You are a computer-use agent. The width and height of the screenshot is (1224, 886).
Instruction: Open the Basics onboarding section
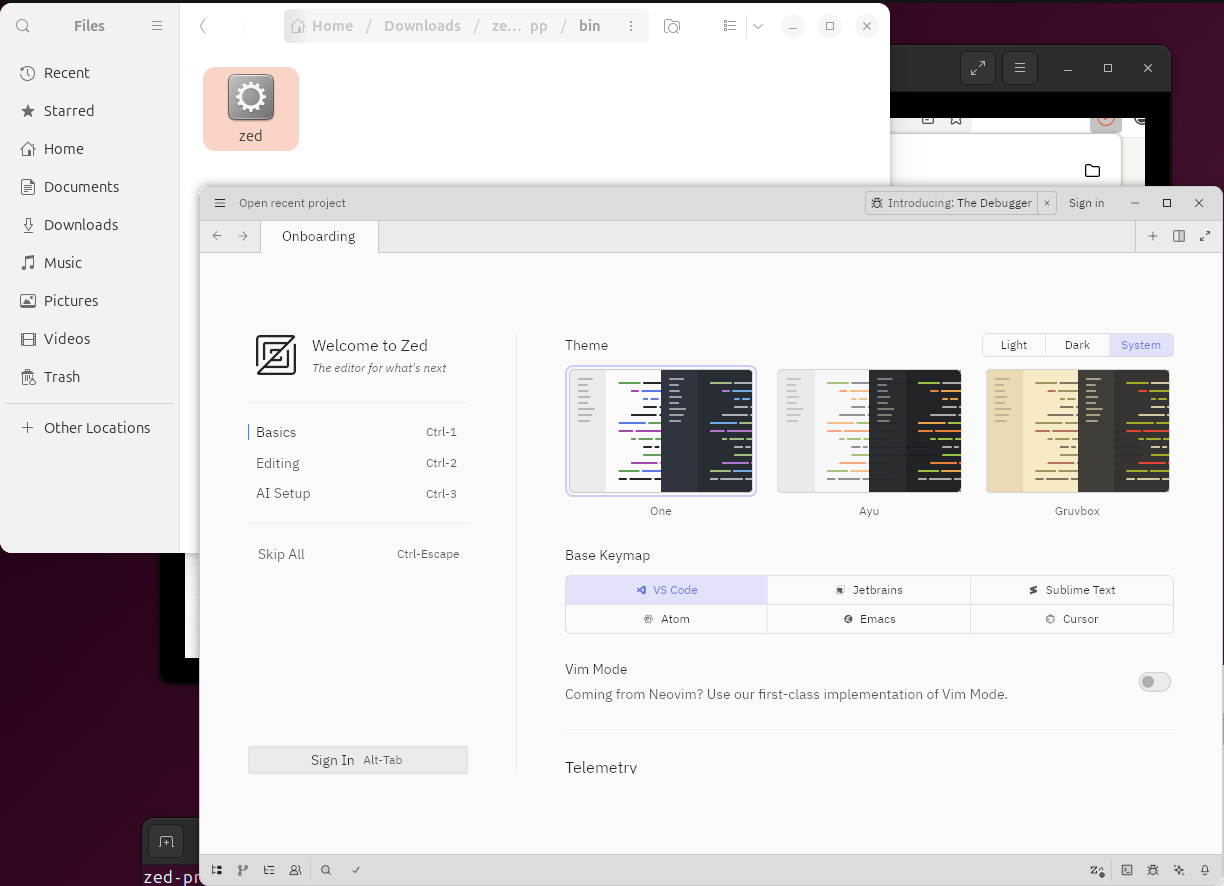pos(358,432)
